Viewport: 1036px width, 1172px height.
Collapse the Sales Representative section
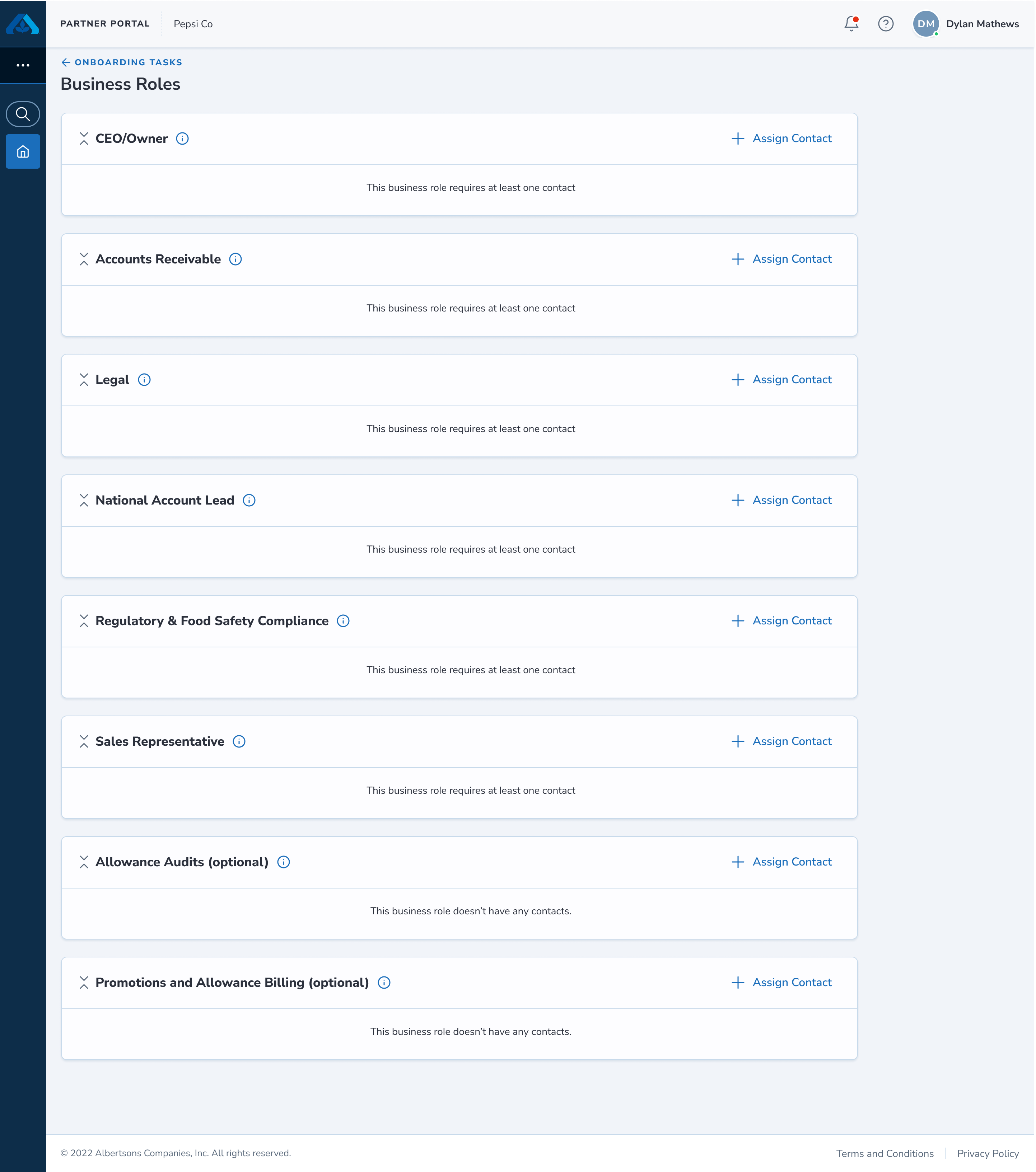(x=84, y=741)
